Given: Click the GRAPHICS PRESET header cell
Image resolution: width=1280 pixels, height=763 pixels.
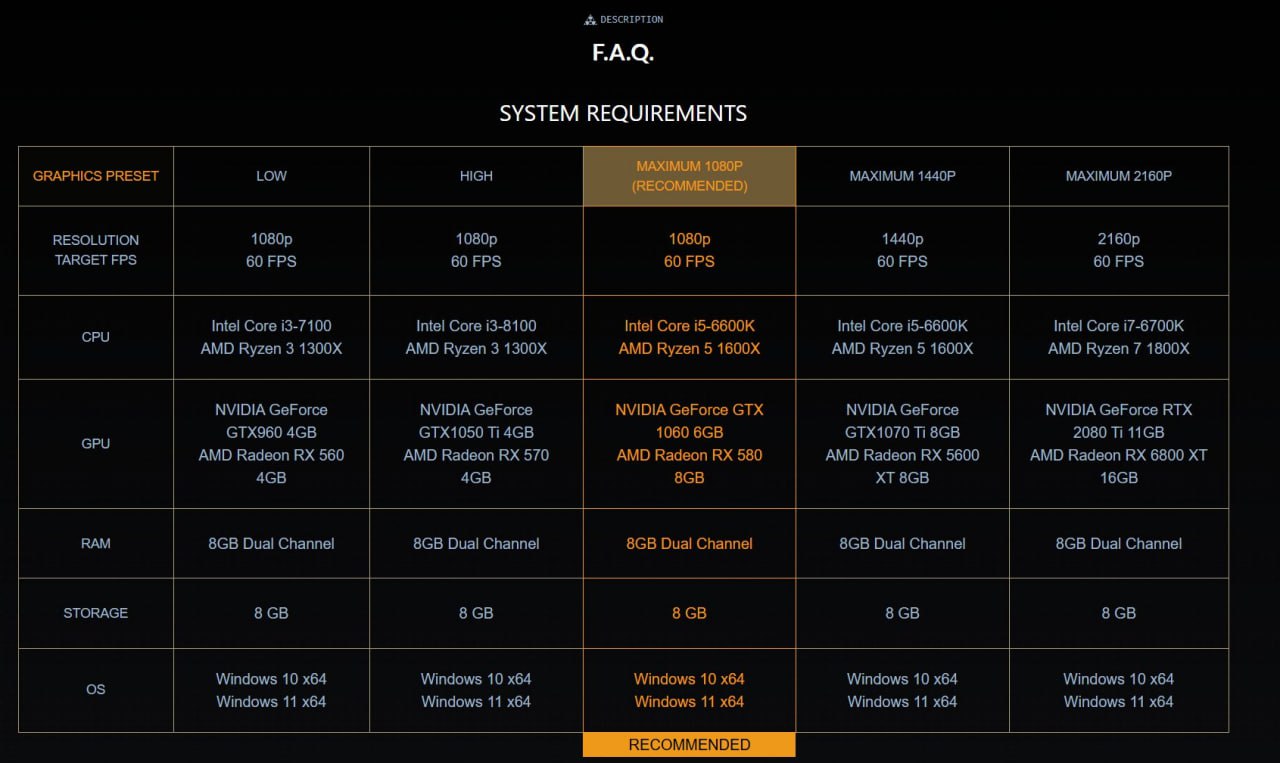Looking at the screenshot, I should pyautogui.click(x=96, y=176).
